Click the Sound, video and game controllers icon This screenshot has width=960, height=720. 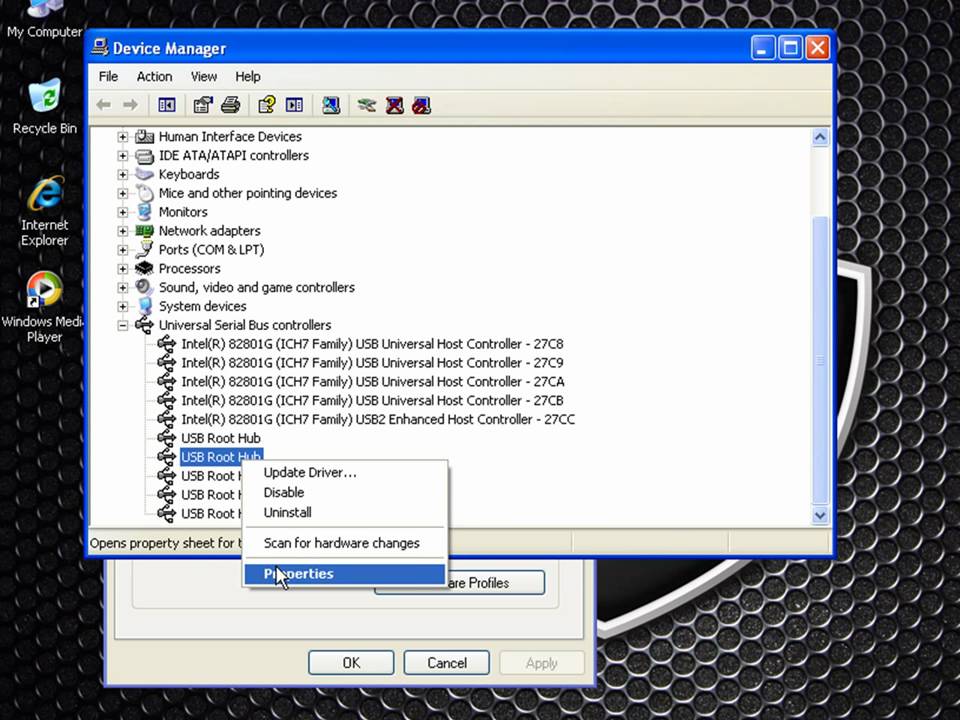pyautogui.click(x=144, y=287)
